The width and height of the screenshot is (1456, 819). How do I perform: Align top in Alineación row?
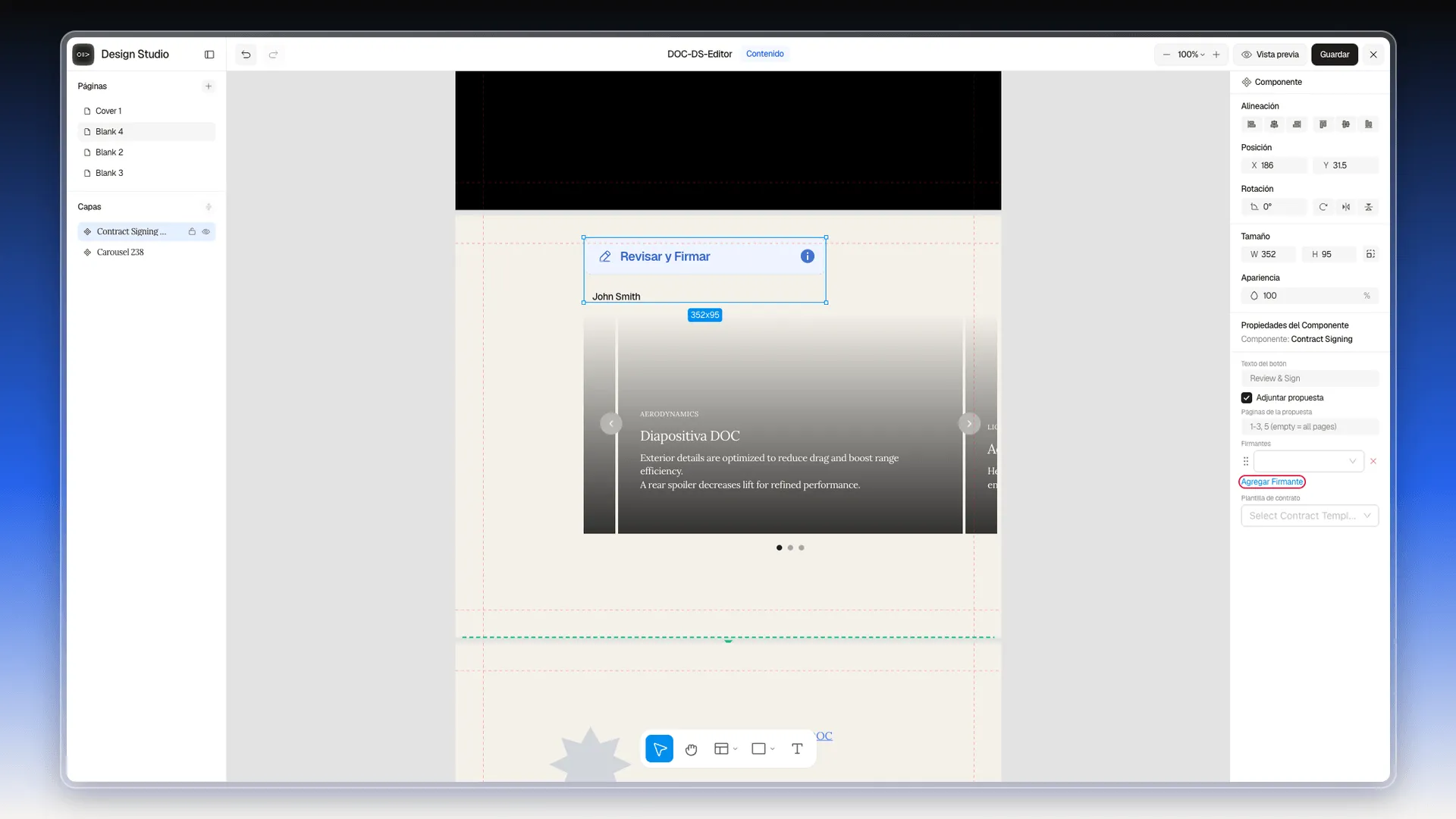(1323, 124)
